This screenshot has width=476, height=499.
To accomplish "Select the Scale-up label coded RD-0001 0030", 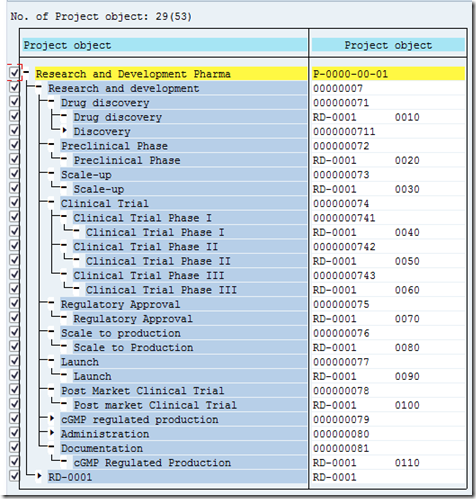I will tap(99, 189).
